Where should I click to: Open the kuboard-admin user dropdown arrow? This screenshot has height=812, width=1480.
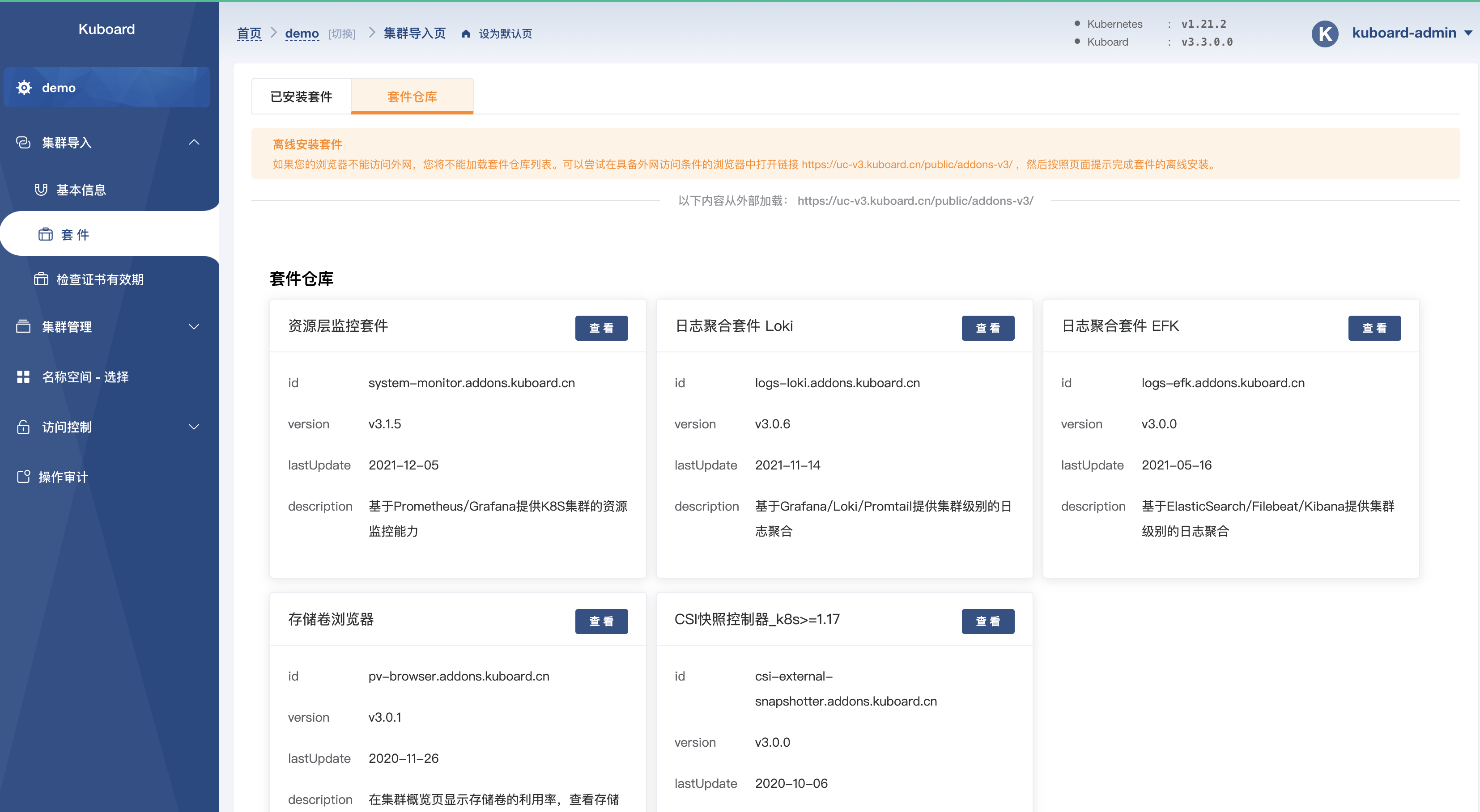(x=1468, y=33)
